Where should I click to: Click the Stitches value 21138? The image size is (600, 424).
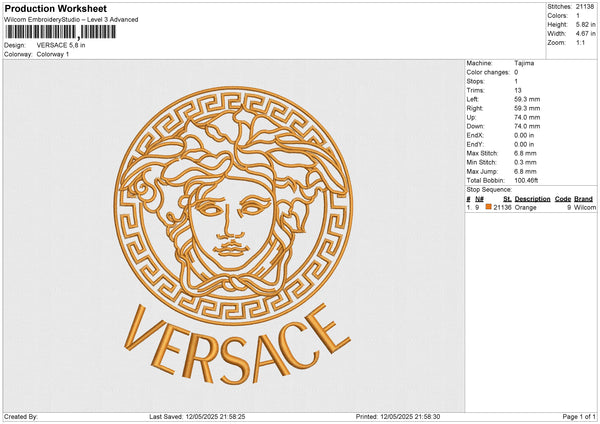pyautogui.click(x=585, y=7)
